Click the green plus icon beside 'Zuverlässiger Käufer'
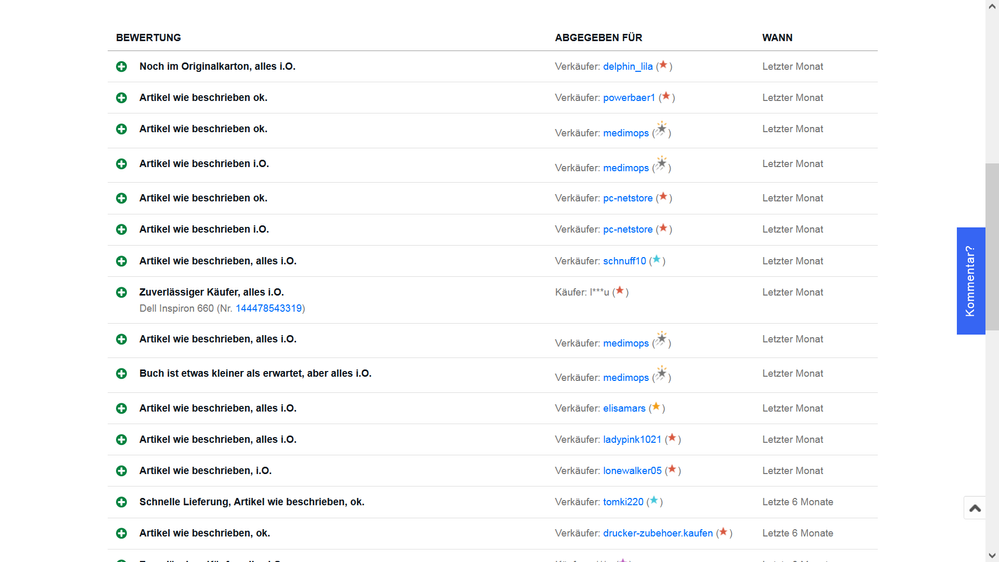The width and height of the screenshot is (999, 562). [121, 293]
